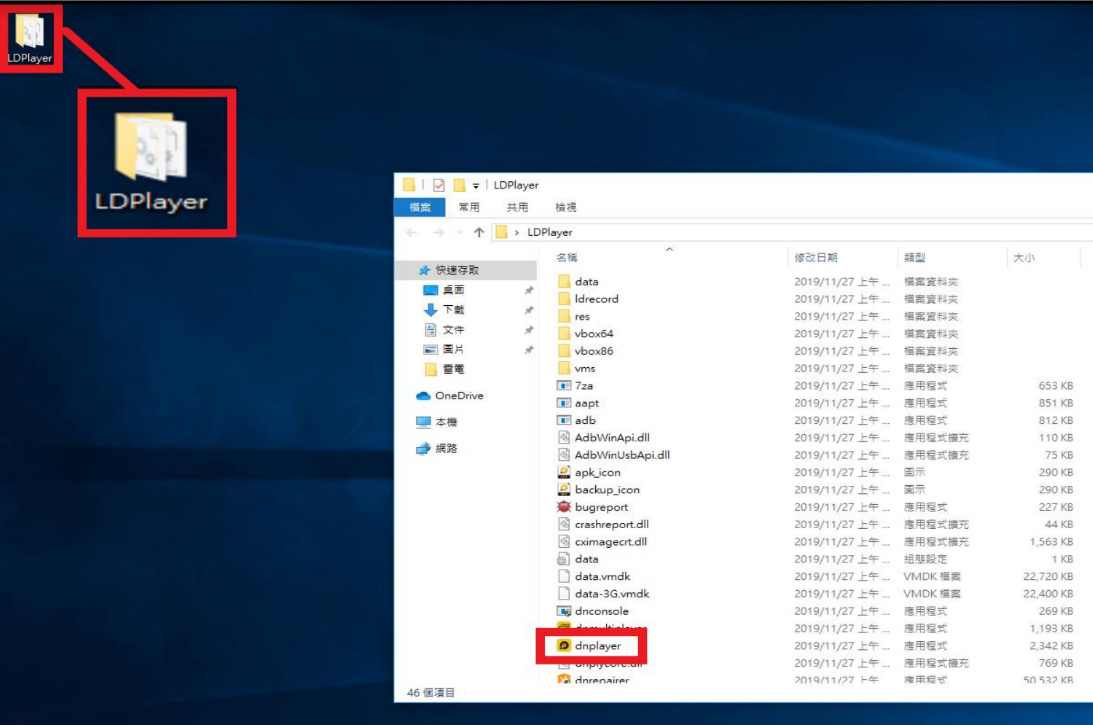Select the backup_icon image file icon
Screen dimensions: 1093x725
tap(564, 489)
